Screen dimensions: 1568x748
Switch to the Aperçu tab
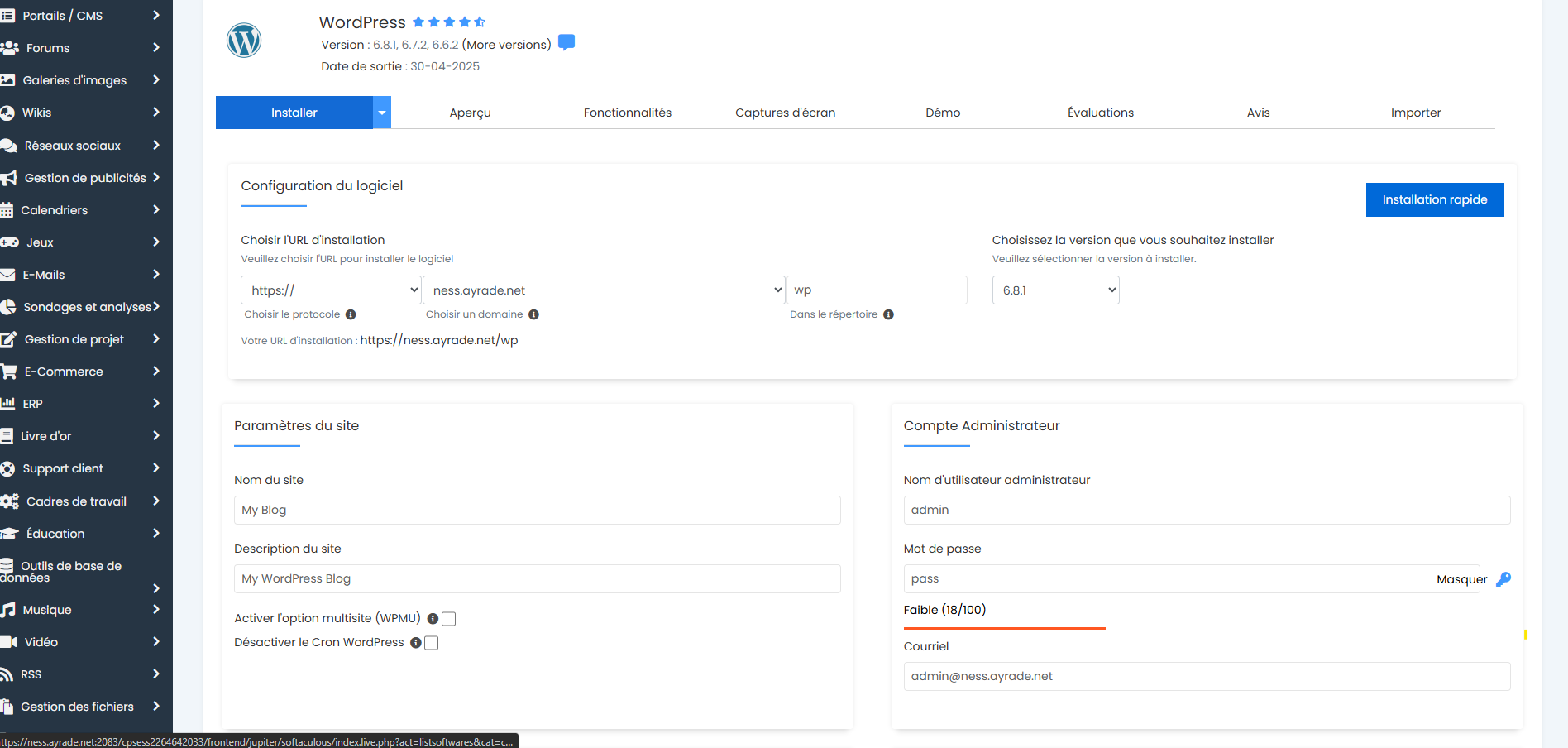(x=470, y=113)
